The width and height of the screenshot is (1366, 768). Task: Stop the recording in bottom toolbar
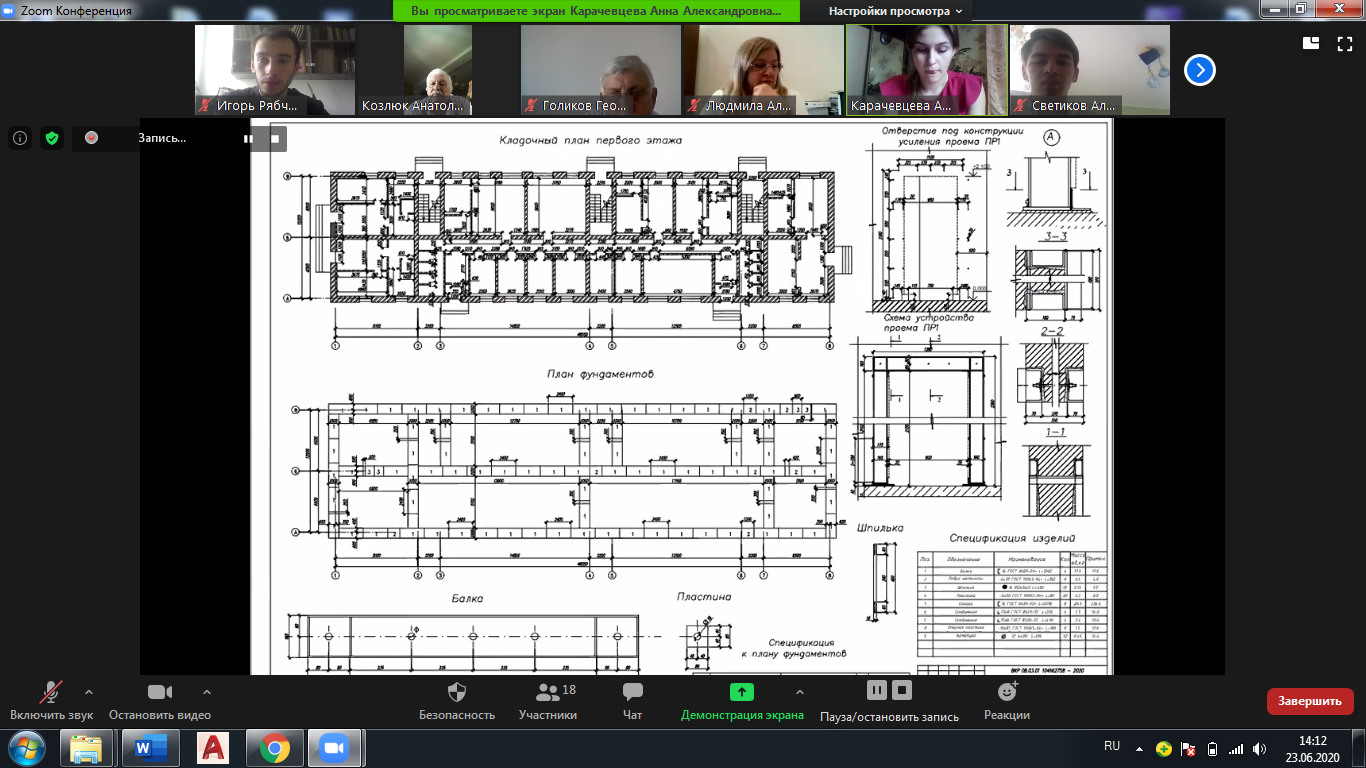(x=902, y=691)
